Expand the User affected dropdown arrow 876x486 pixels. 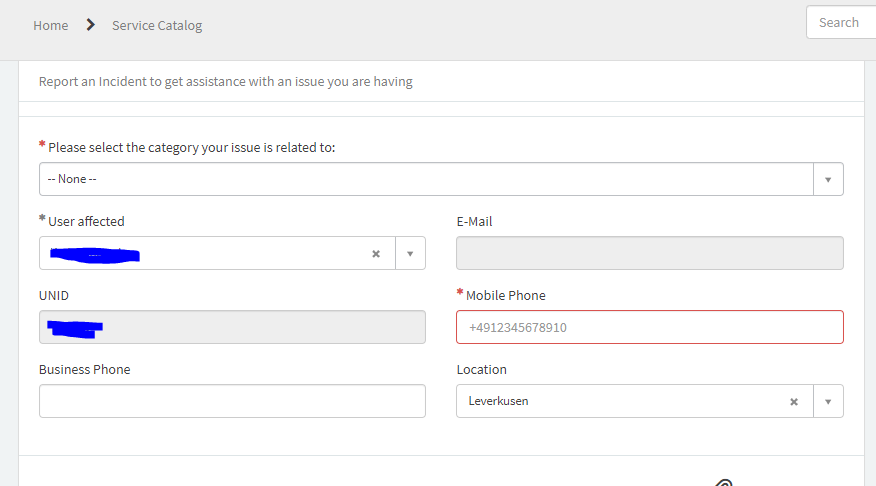coord(410,254)
